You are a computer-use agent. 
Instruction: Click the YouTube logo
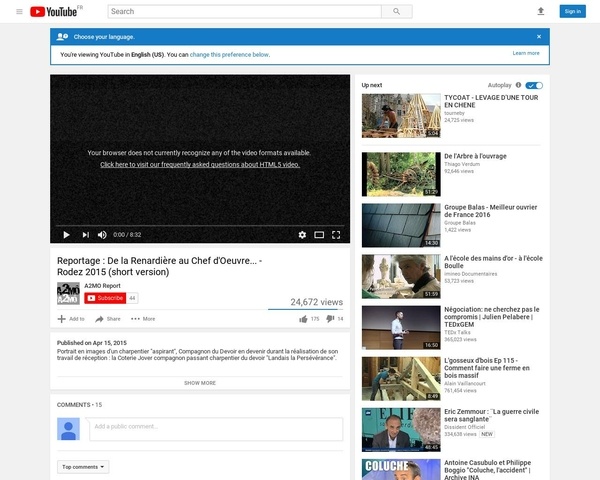[56, 11]
